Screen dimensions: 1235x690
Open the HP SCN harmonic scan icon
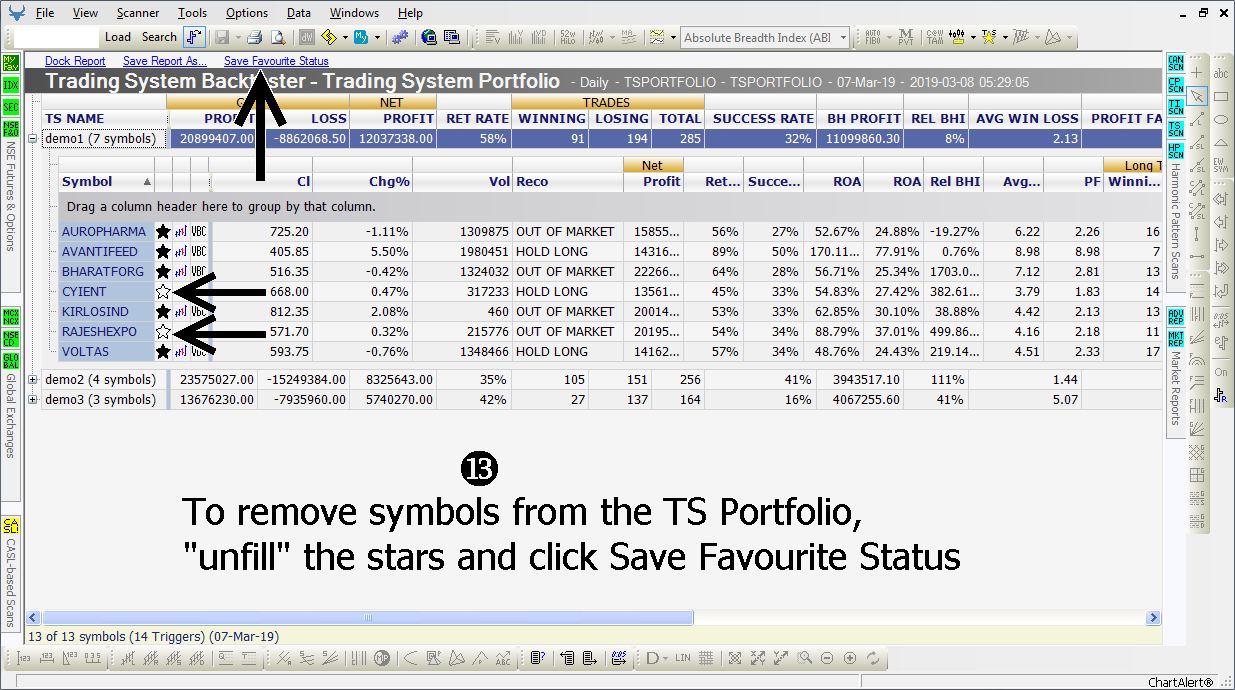pyautogui.click(x=1175, y=150)
